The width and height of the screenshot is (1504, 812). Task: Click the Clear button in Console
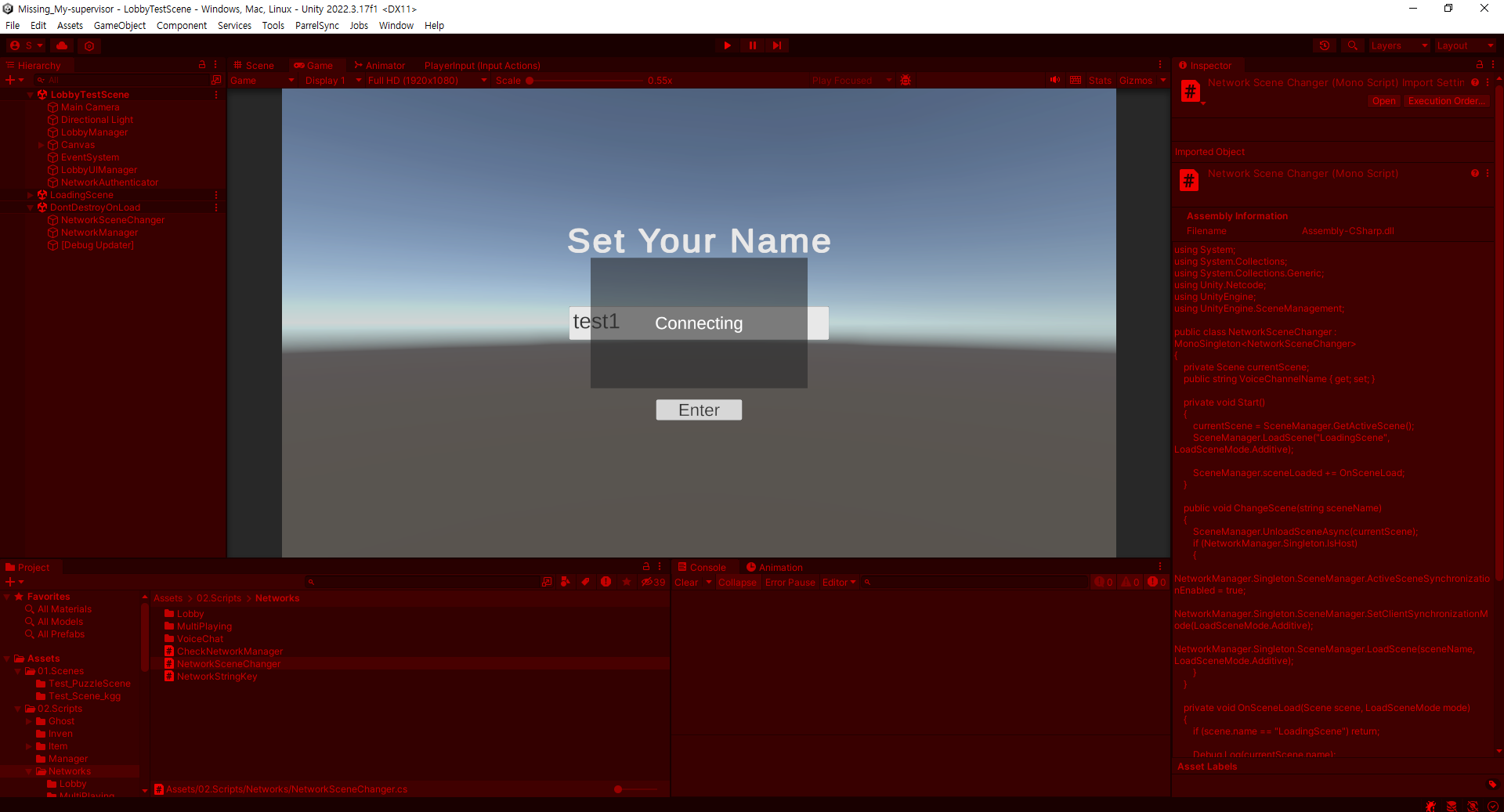tap(686, 582)
